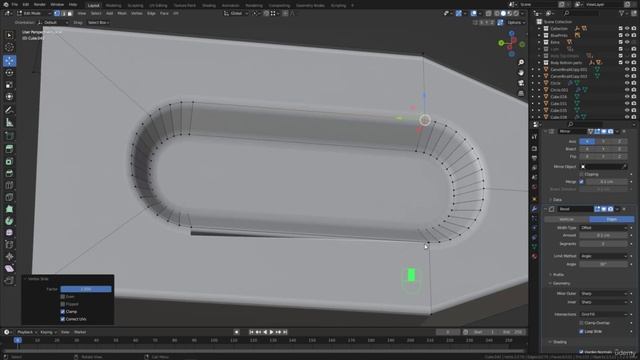Toggle the Flipped checkbox in Vertex Slide panel
Screen dimensions: 640x360
(62, 304)
